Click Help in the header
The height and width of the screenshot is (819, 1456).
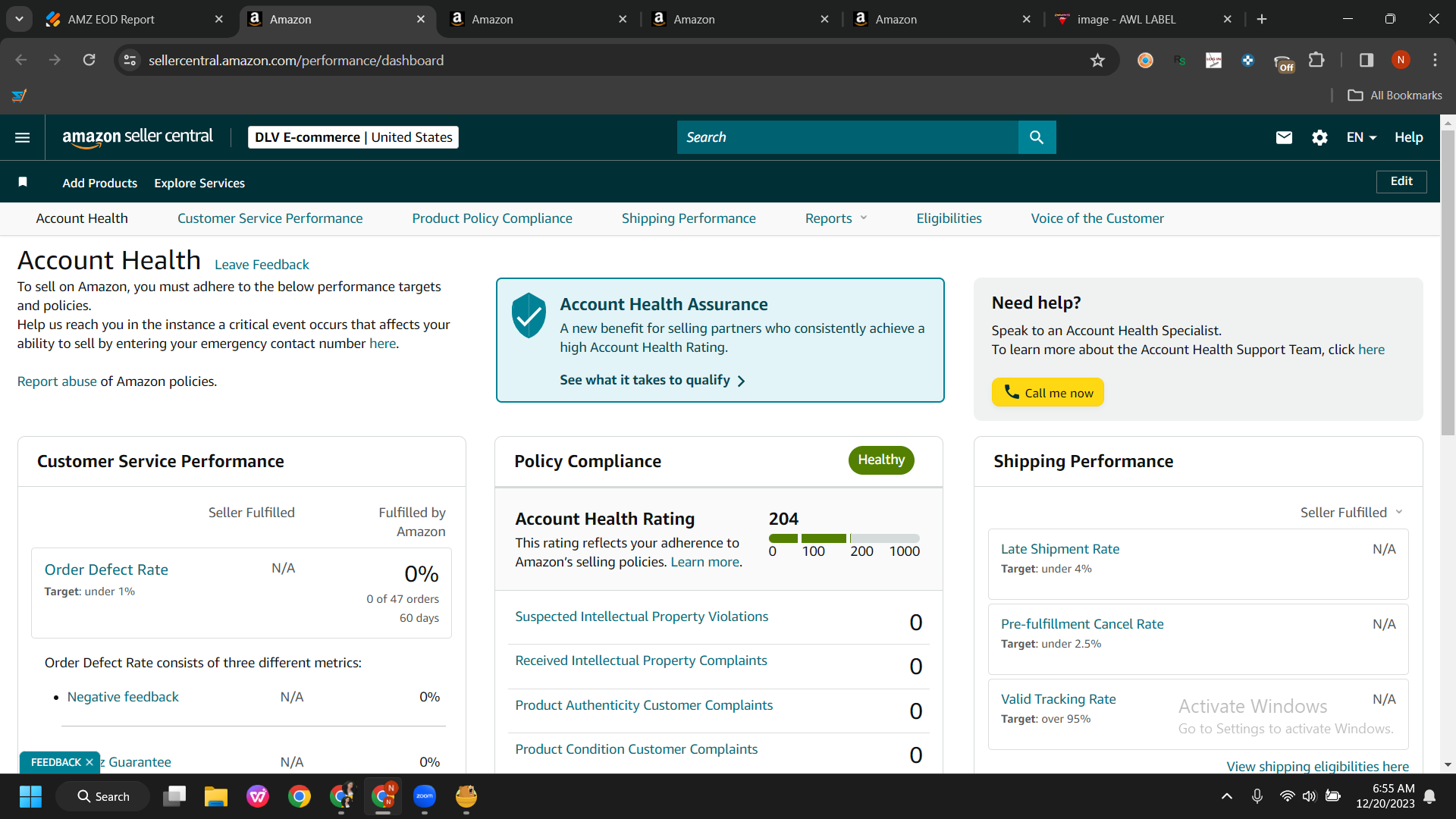click(x=1409, y=137)
